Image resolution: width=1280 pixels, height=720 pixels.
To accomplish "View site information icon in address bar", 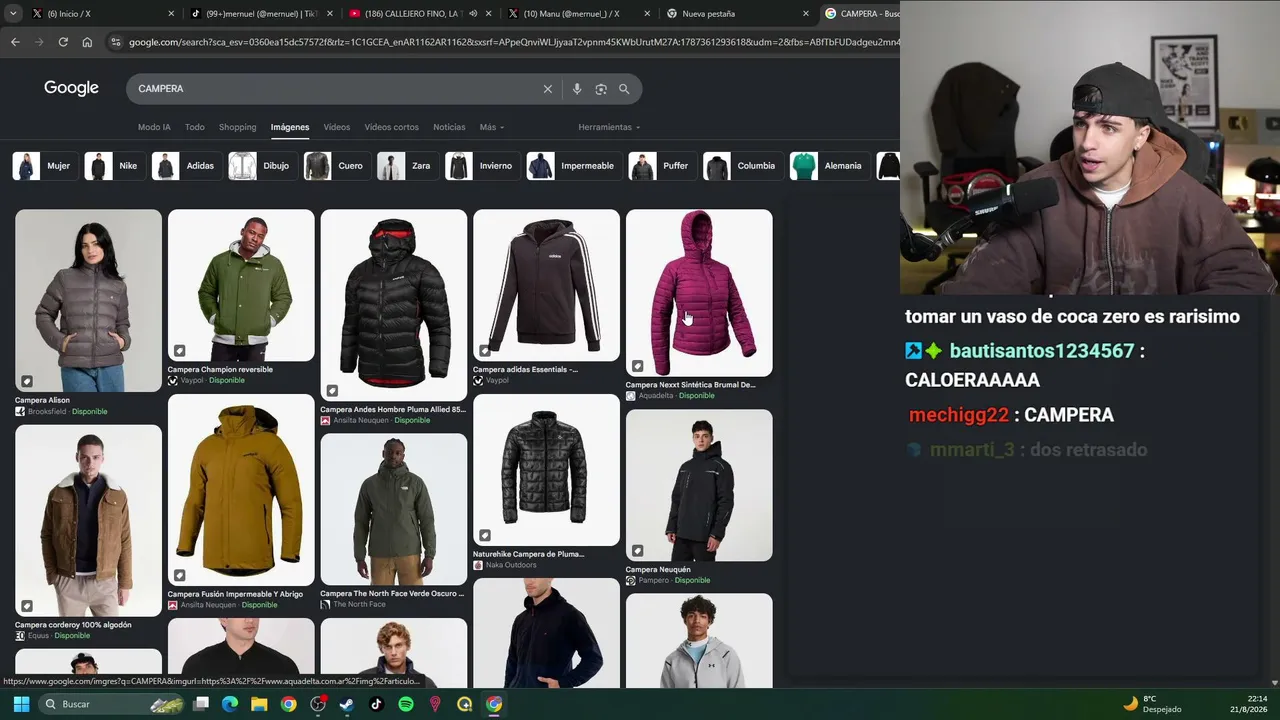I will coord(116,42).
